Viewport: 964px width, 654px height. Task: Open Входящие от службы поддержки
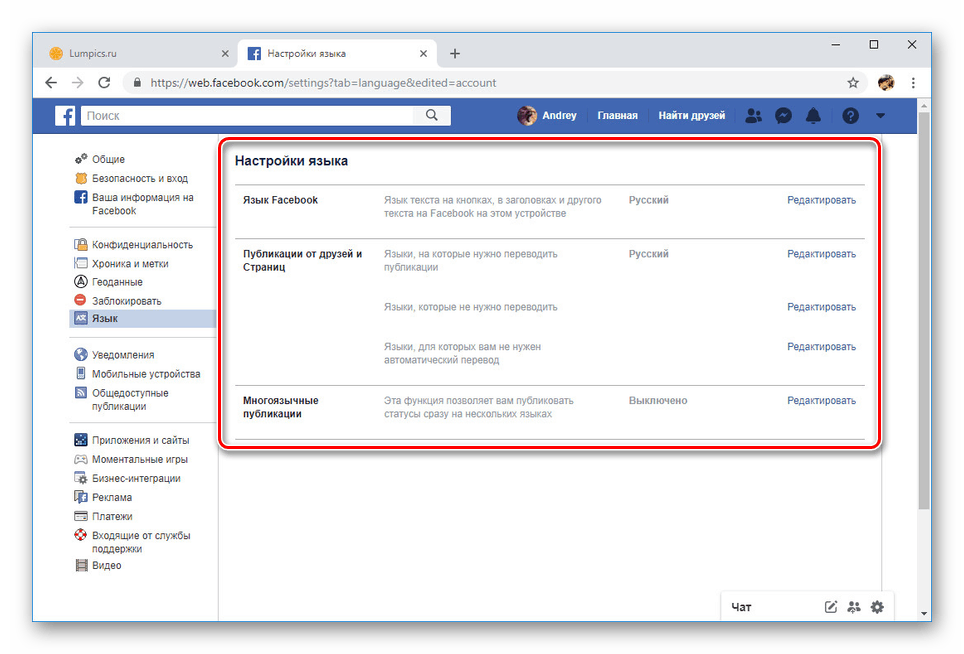141,542
